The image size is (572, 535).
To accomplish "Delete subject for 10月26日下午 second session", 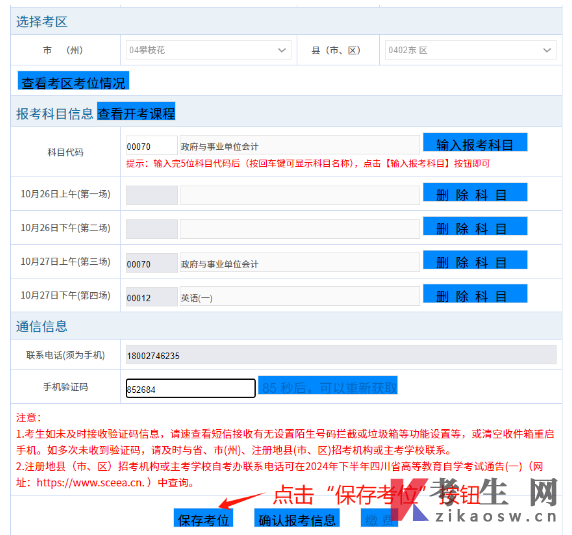I will click(x=475, y=226).
